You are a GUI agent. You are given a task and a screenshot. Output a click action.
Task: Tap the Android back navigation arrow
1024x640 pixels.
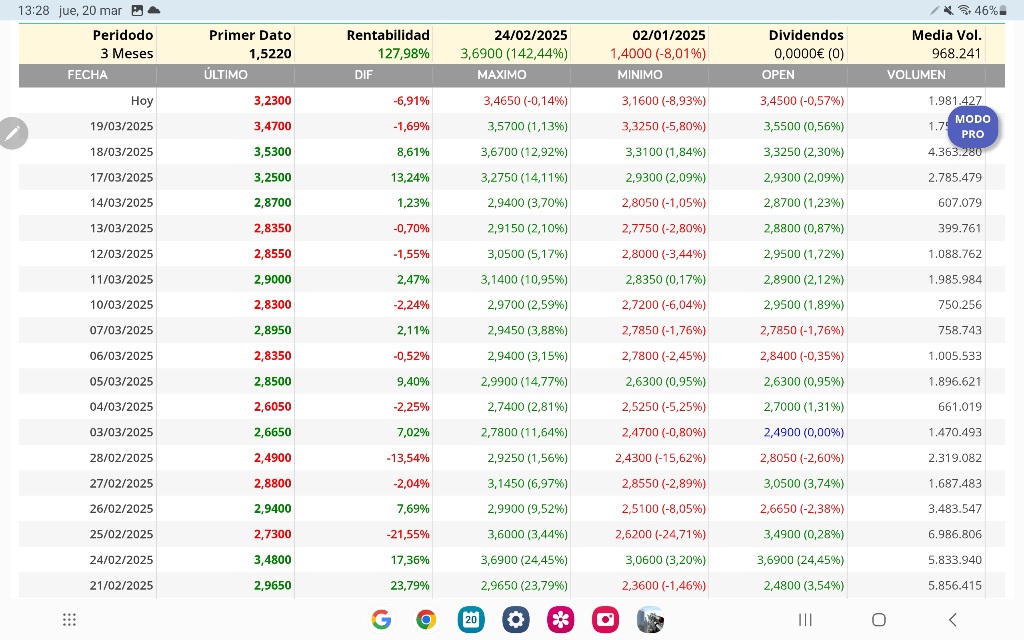point(953,619)
